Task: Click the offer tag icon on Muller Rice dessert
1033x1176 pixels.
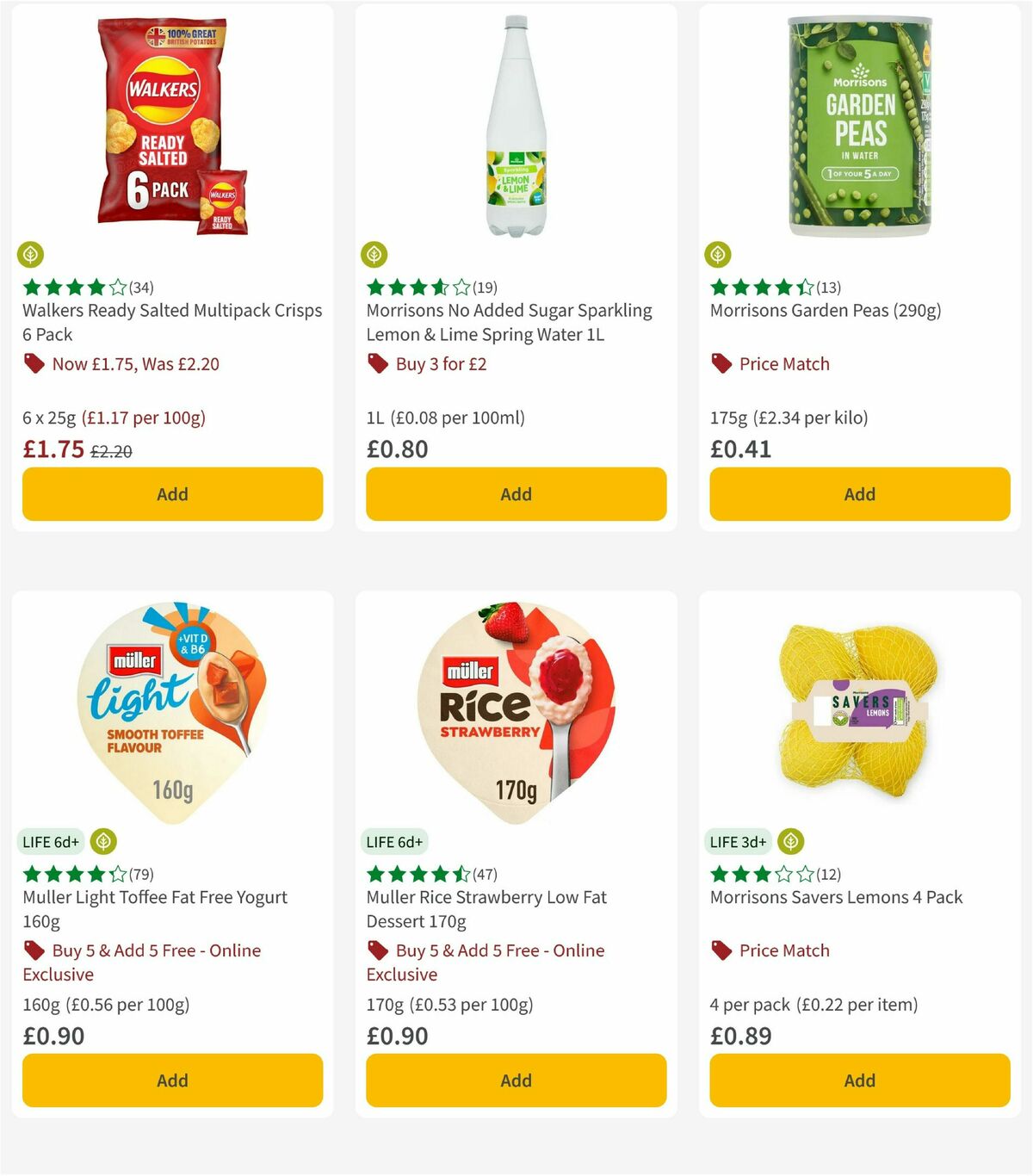Action: [x=377, y=950]
